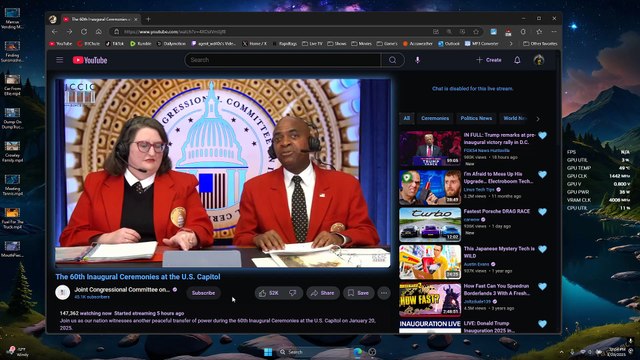Screen dimensions: 640x360
Task: Open the Rumble bookmark
Action: tap(141, 44)
